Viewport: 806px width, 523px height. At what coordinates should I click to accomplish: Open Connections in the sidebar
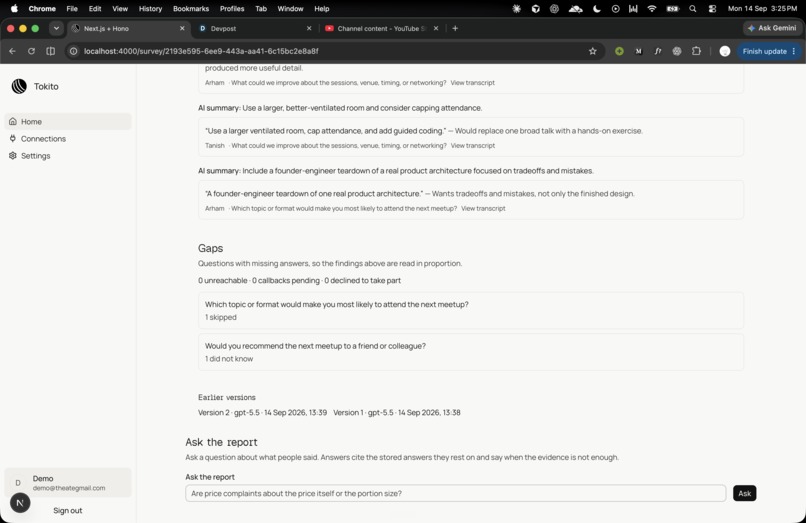(68, 138)
